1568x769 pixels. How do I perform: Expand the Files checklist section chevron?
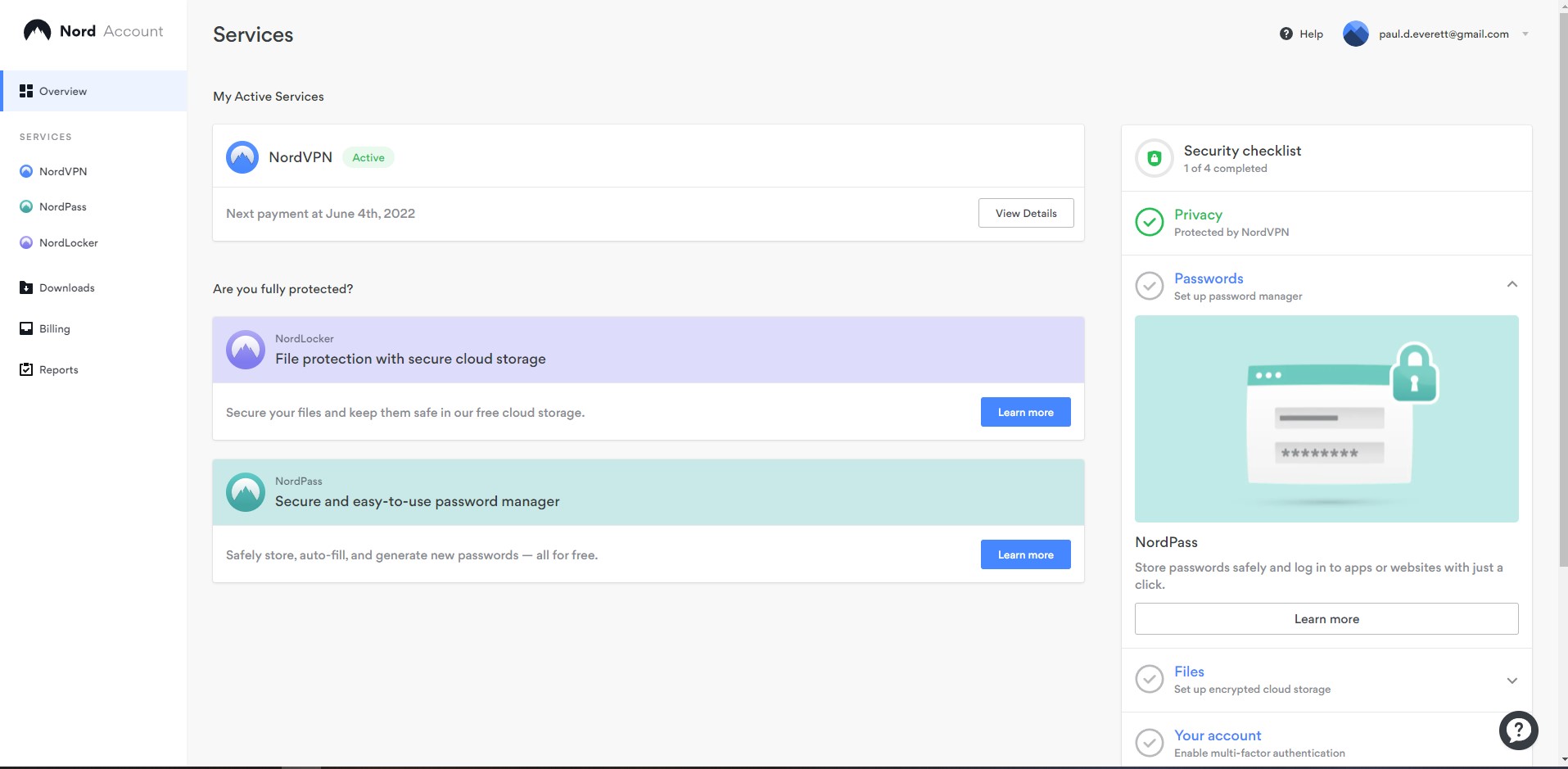pyautogui.click(x=1512, y=681)
